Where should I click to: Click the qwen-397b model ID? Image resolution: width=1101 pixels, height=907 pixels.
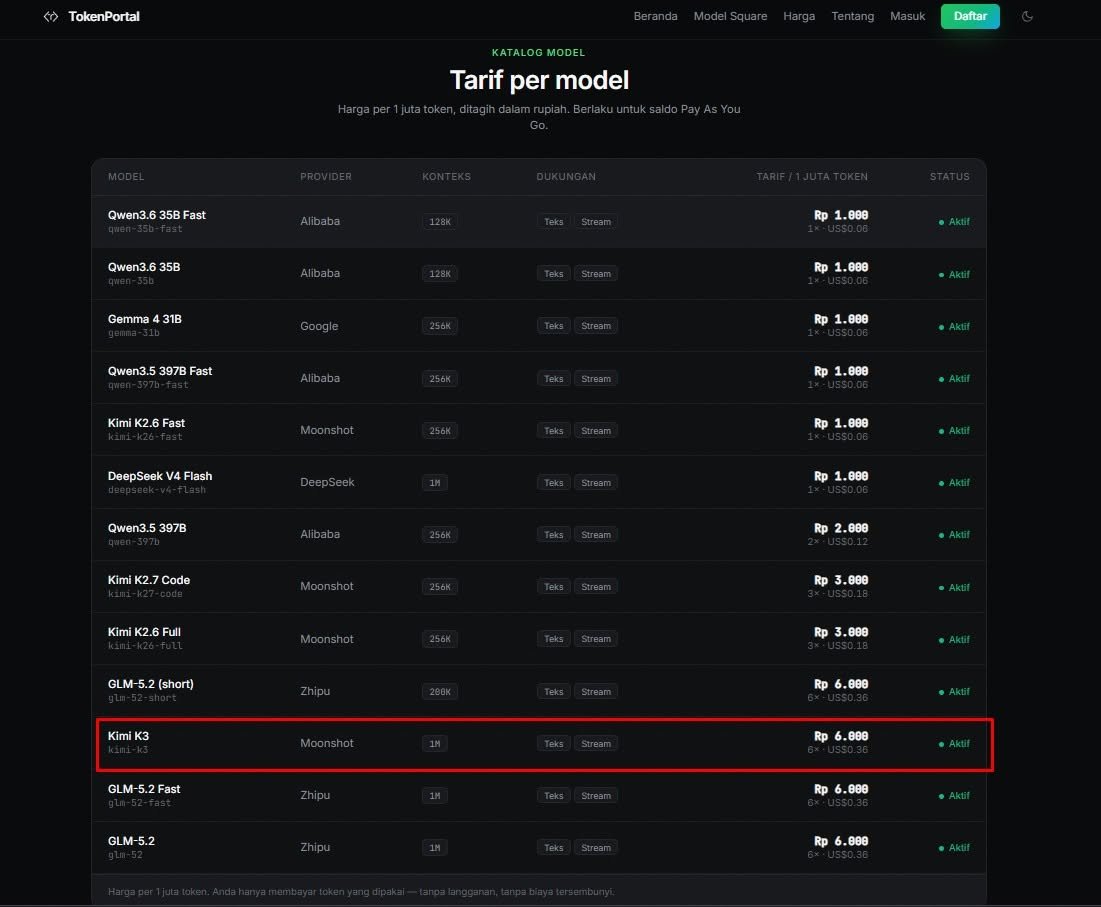(x=133, y=542)
